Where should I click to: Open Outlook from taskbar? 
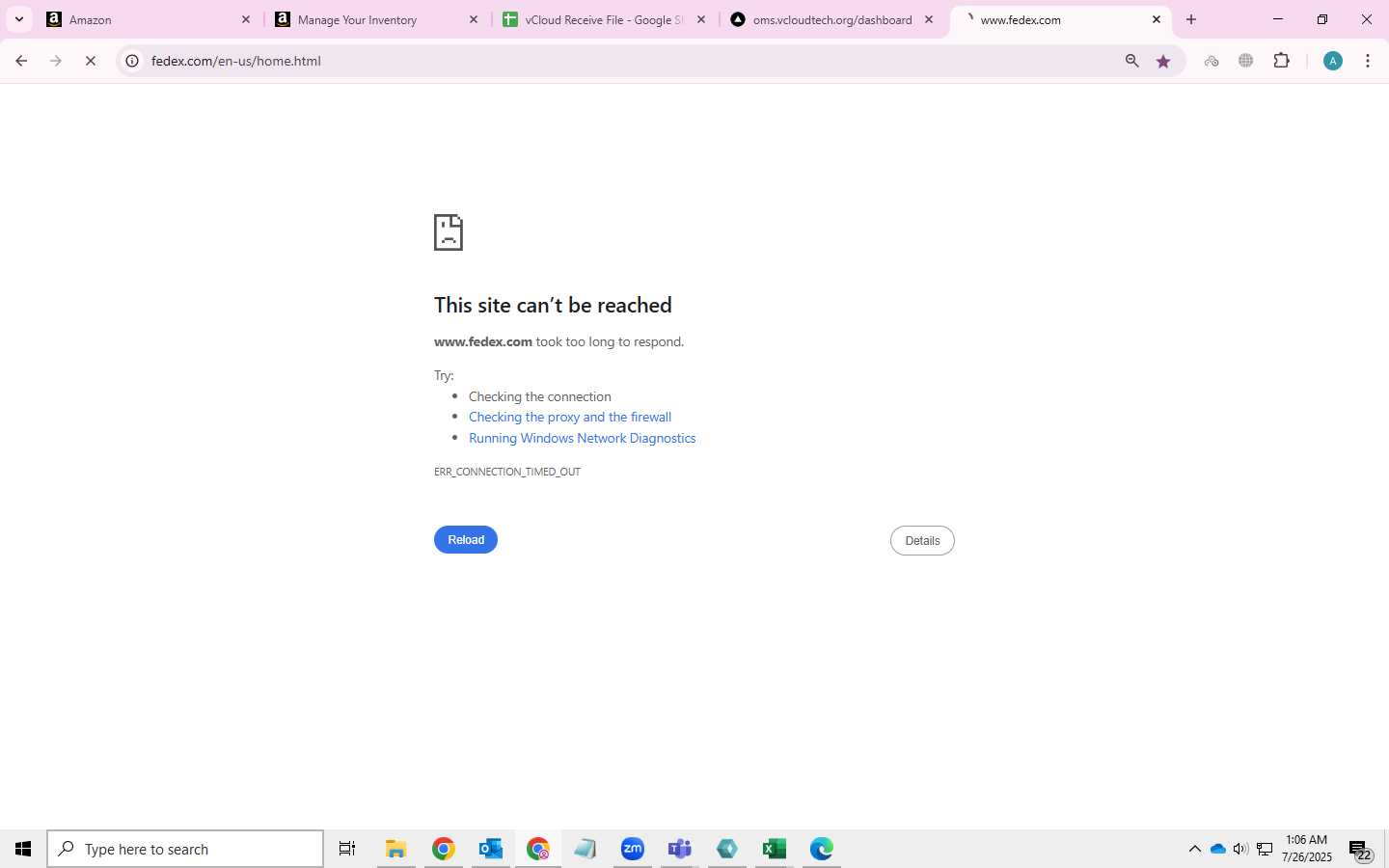click(x=490, y=849)
